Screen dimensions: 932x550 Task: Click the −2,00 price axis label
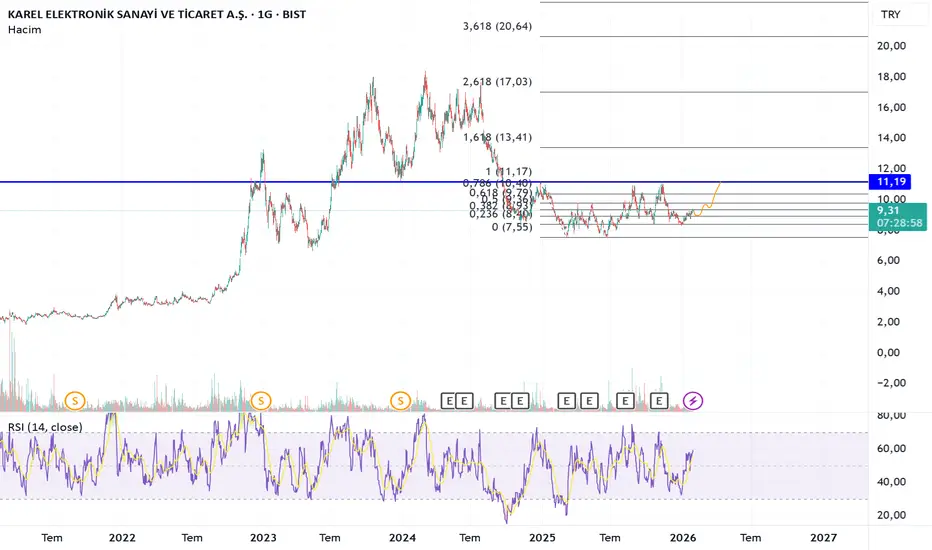coord(891,383)
